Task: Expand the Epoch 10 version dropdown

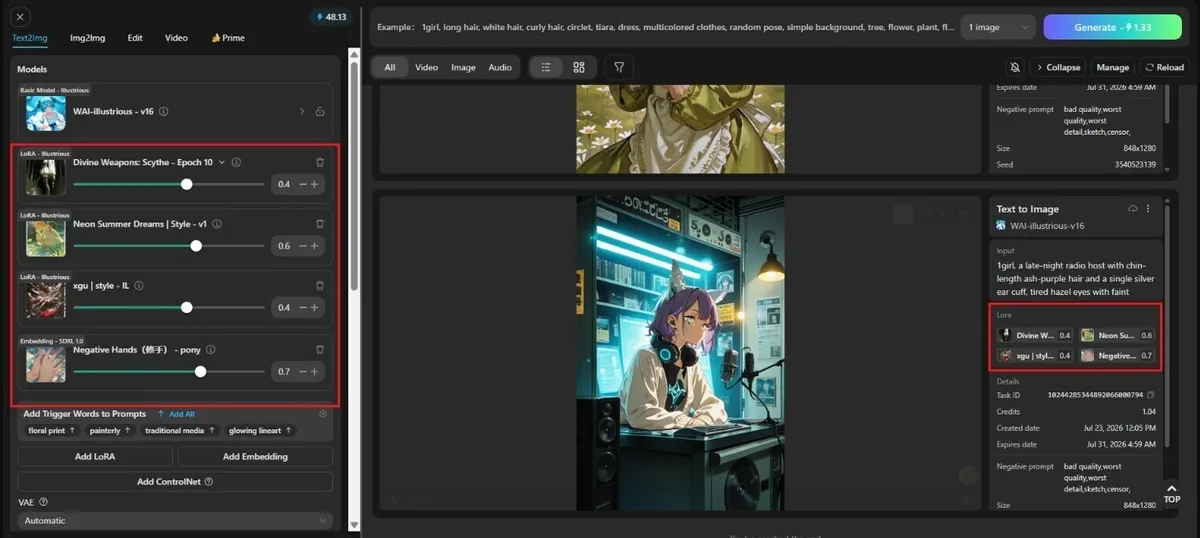Action: tap(222, 162)
